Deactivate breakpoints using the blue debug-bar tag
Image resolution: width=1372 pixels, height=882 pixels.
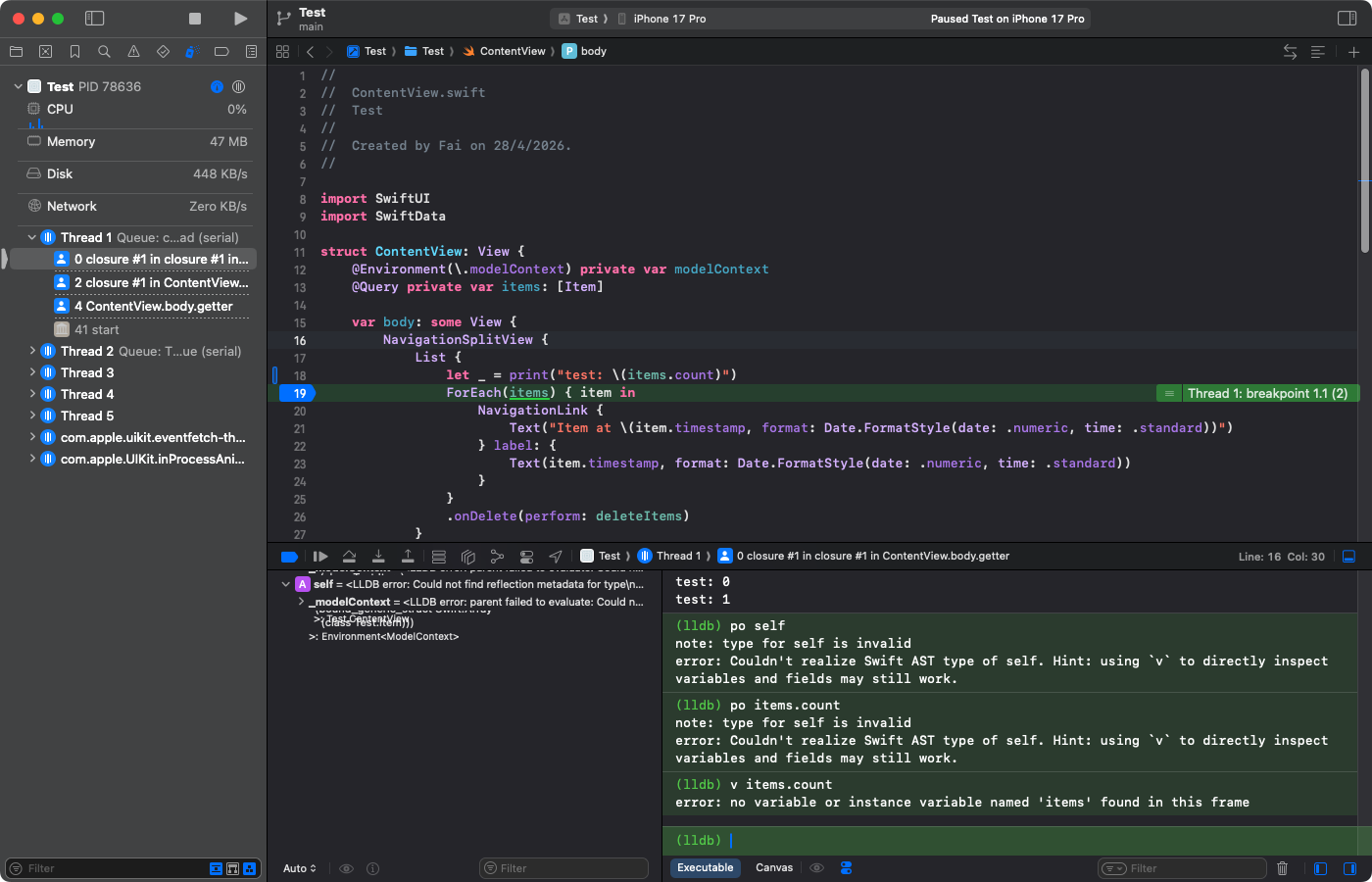[289, 556]
